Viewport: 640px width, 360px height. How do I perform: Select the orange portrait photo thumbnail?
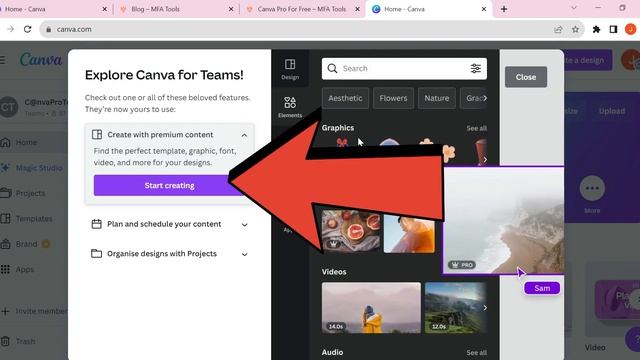coord(409,233)
